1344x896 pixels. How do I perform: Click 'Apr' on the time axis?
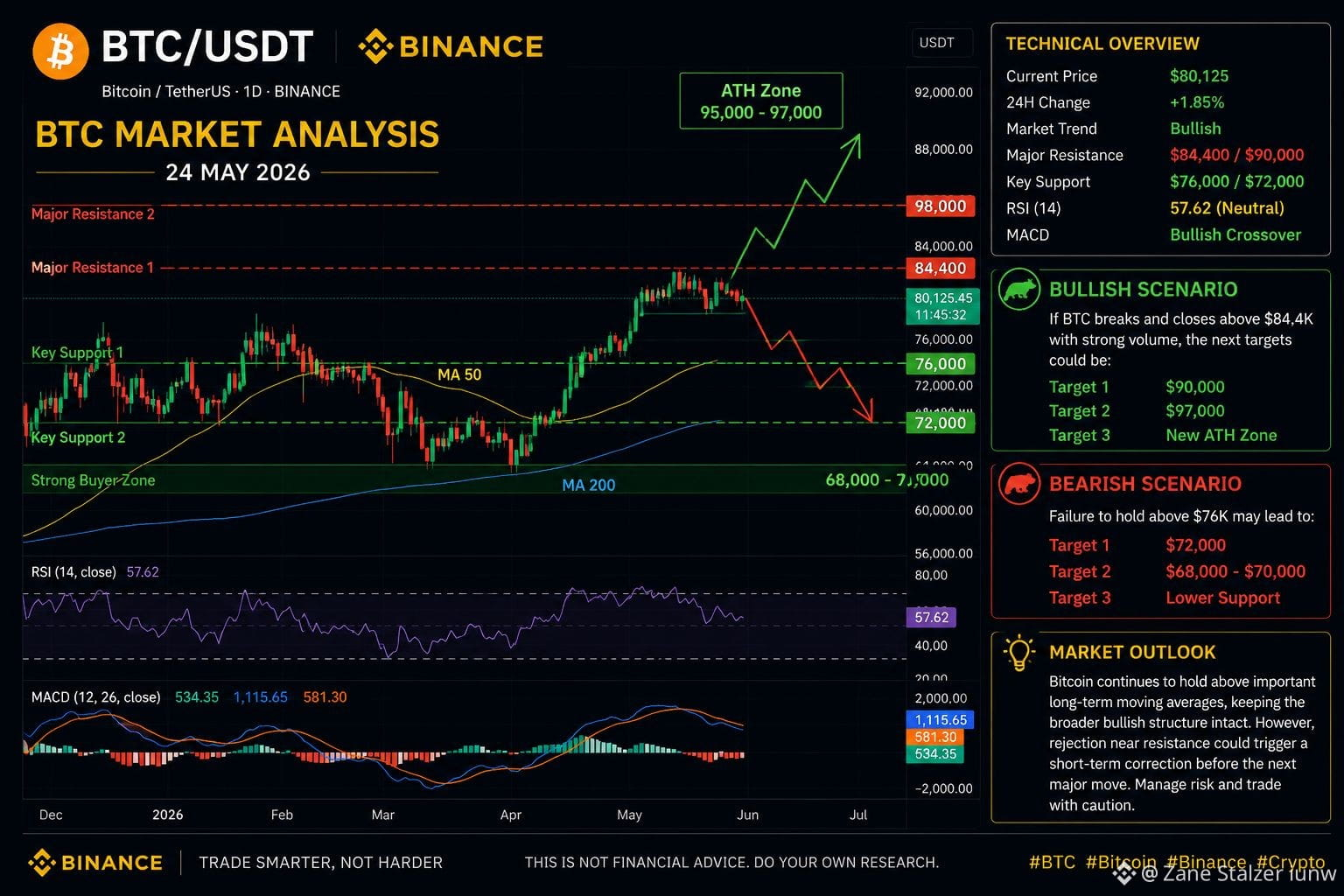click(x=511, y=815)
